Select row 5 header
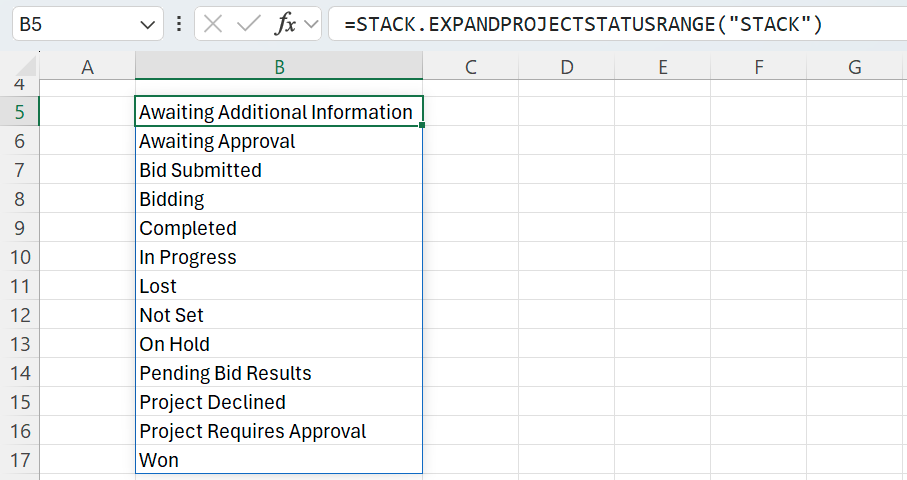The height and width of the screenshot is (480, 907). pyautogui.click(x=20, y=112)
